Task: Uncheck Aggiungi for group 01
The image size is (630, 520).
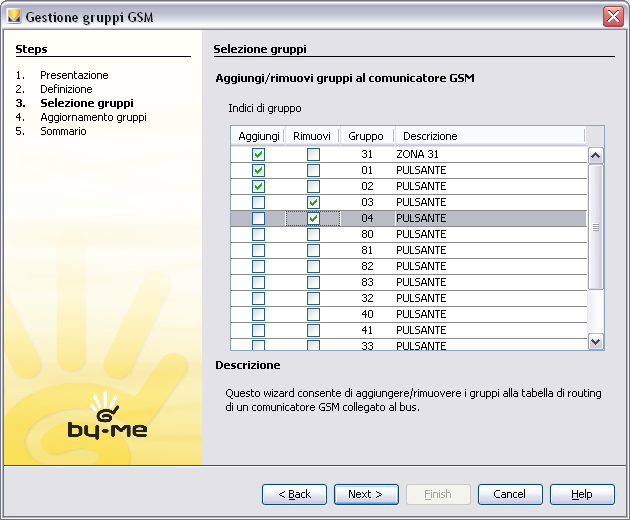Action: (258, 170)
